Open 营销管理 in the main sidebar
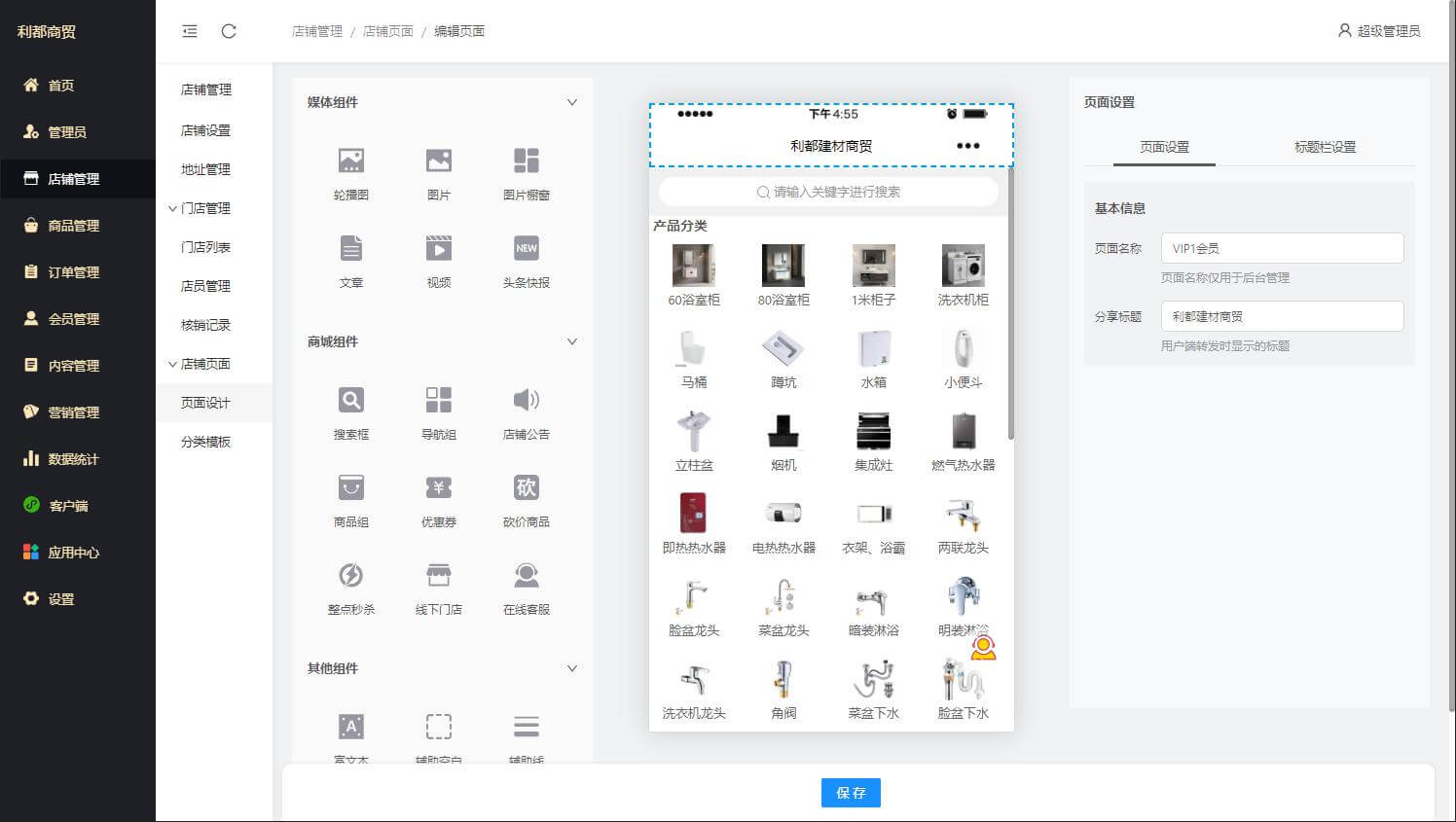This screenshot has height=822, width=1456. click(x=78, y=412)
